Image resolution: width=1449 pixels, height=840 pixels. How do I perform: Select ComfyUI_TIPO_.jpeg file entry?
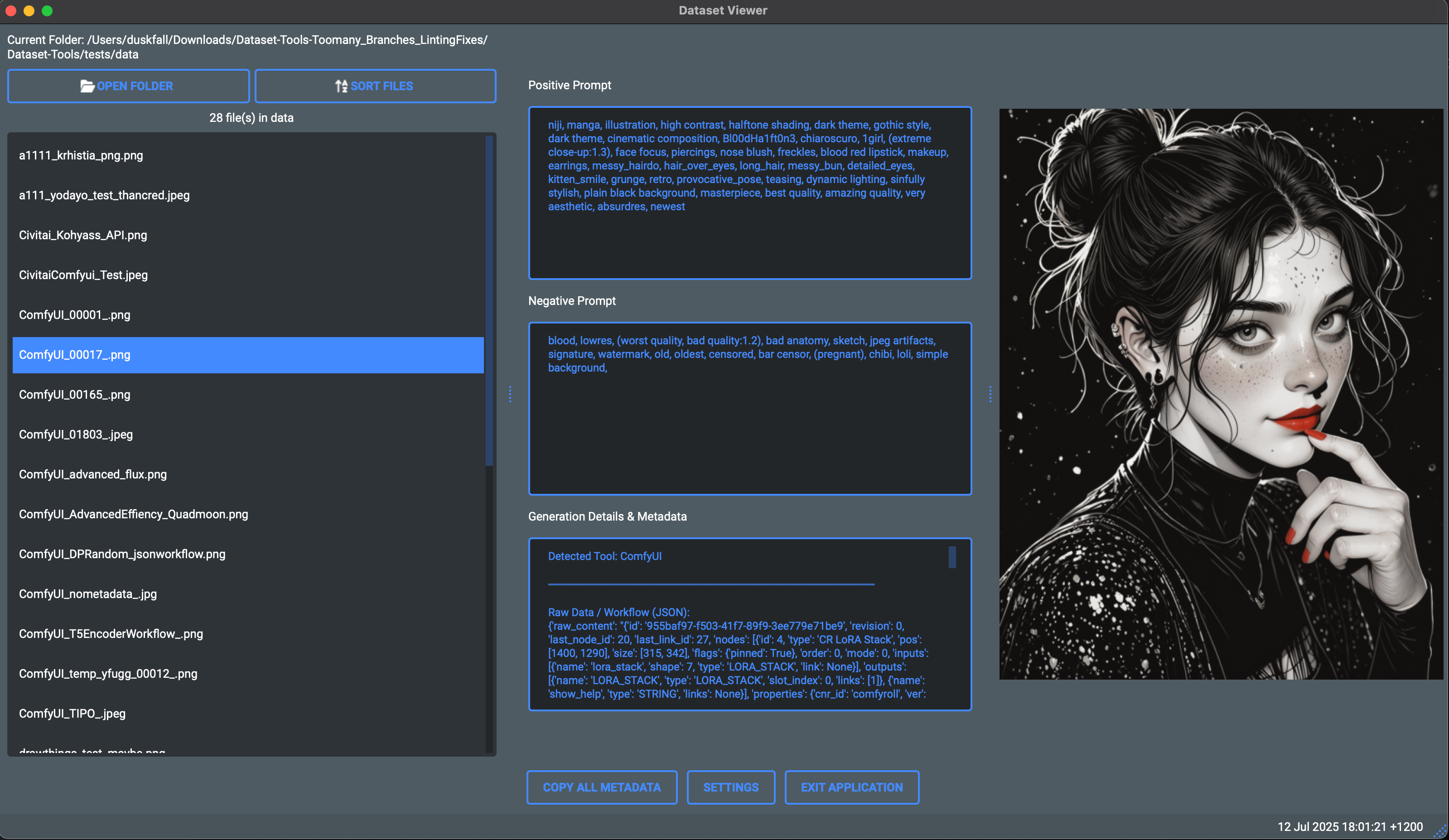click(x=72, y=714)
